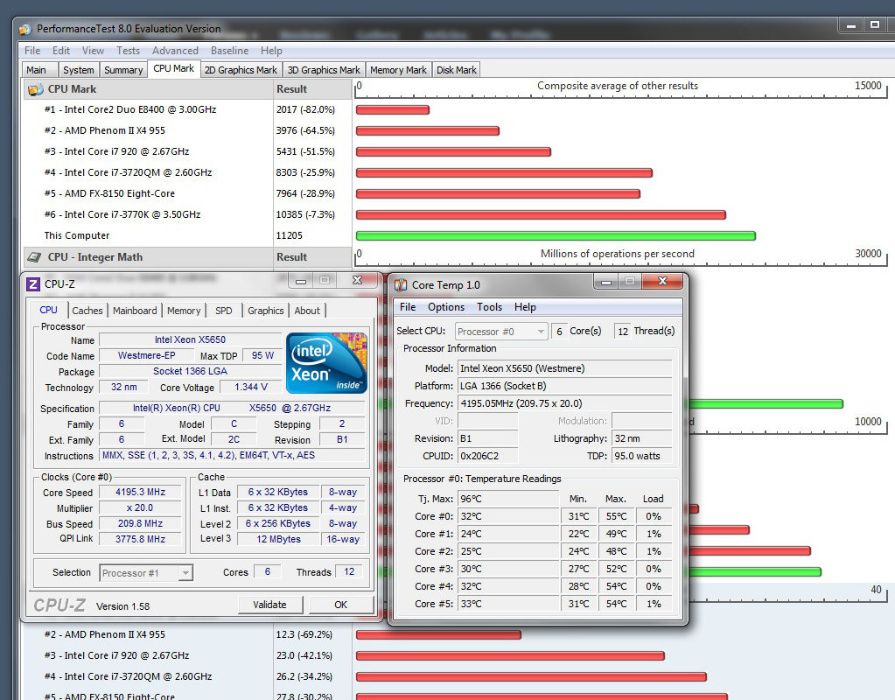Image resolution: width=895 pixels, height=700 pixels.
Task: Click the CPUID value 0x206C2
Action: coord(487,456)
